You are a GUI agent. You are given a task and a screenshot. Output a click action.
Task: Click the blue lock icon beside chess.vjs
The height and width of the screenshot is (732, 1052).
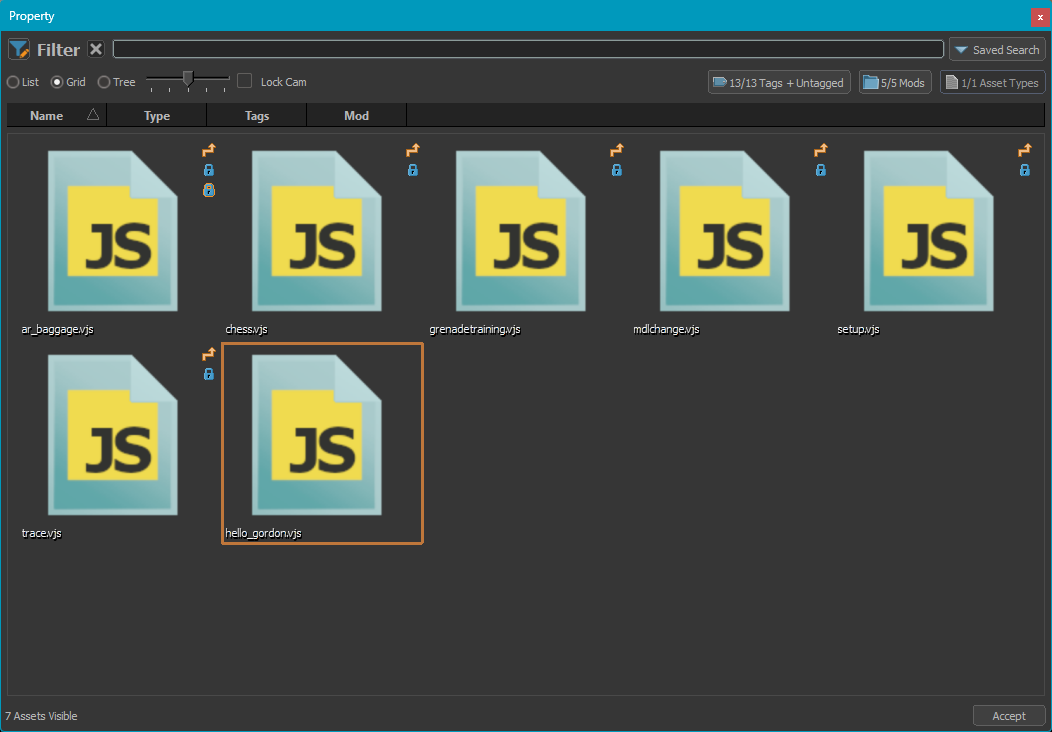coord(413,170)
